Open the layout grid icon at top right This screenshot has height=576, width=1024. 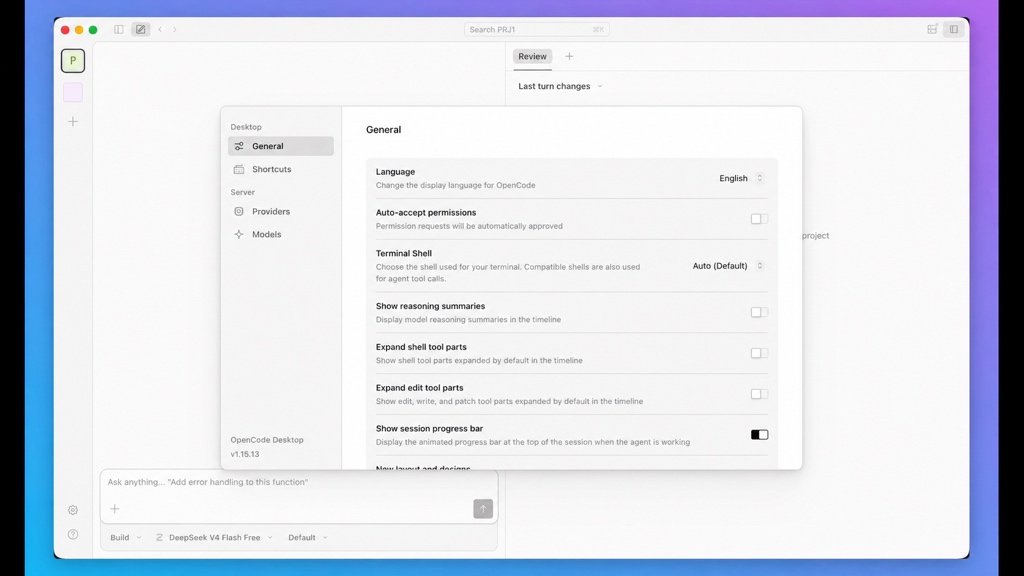933,29
